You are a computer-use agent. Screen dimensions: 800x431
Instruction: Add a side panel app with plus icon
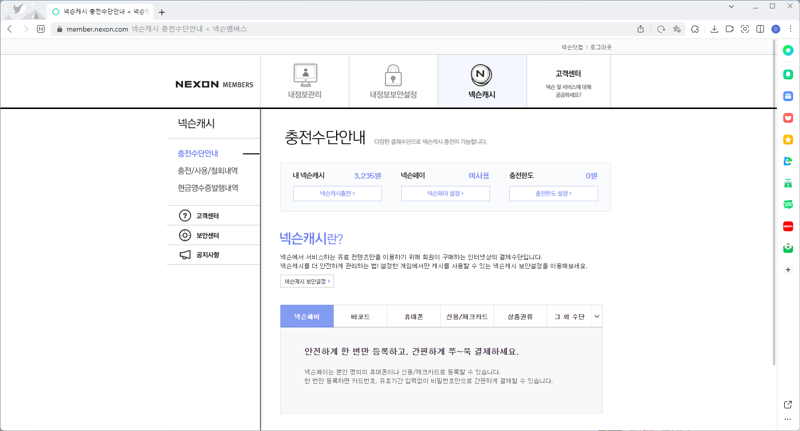click(788, 269)
